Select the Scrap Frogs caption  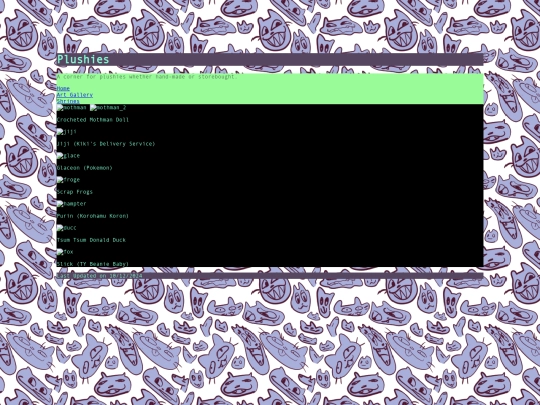pyautogui.click(x=75, y=192)
